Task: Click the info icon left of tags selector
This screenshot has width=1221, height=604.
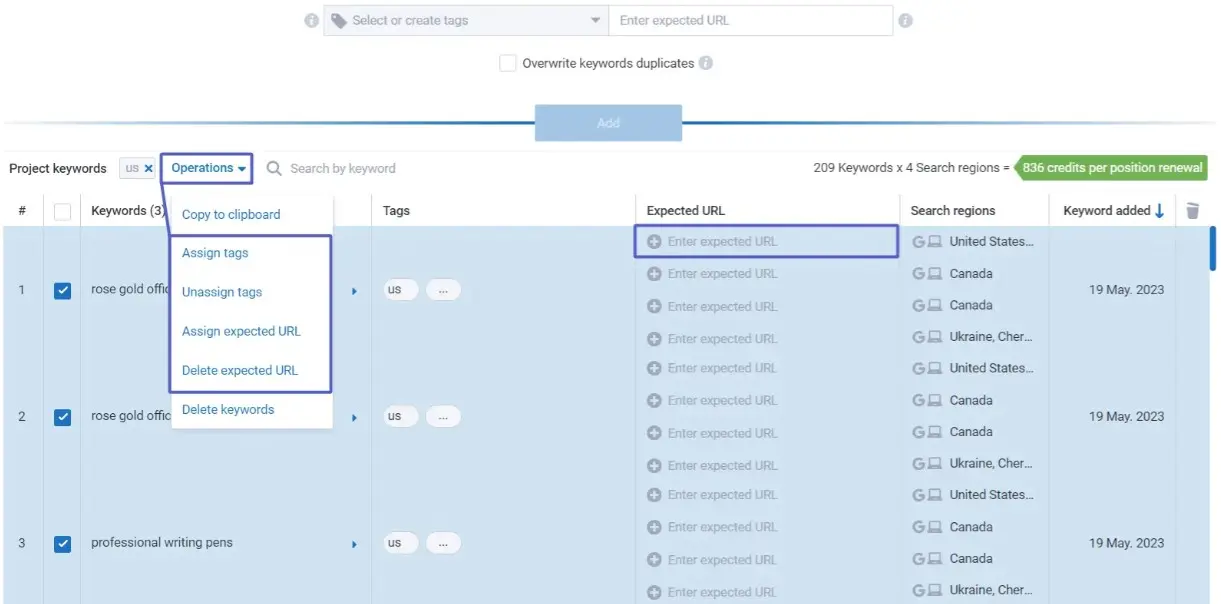Action: coord(311,20)
